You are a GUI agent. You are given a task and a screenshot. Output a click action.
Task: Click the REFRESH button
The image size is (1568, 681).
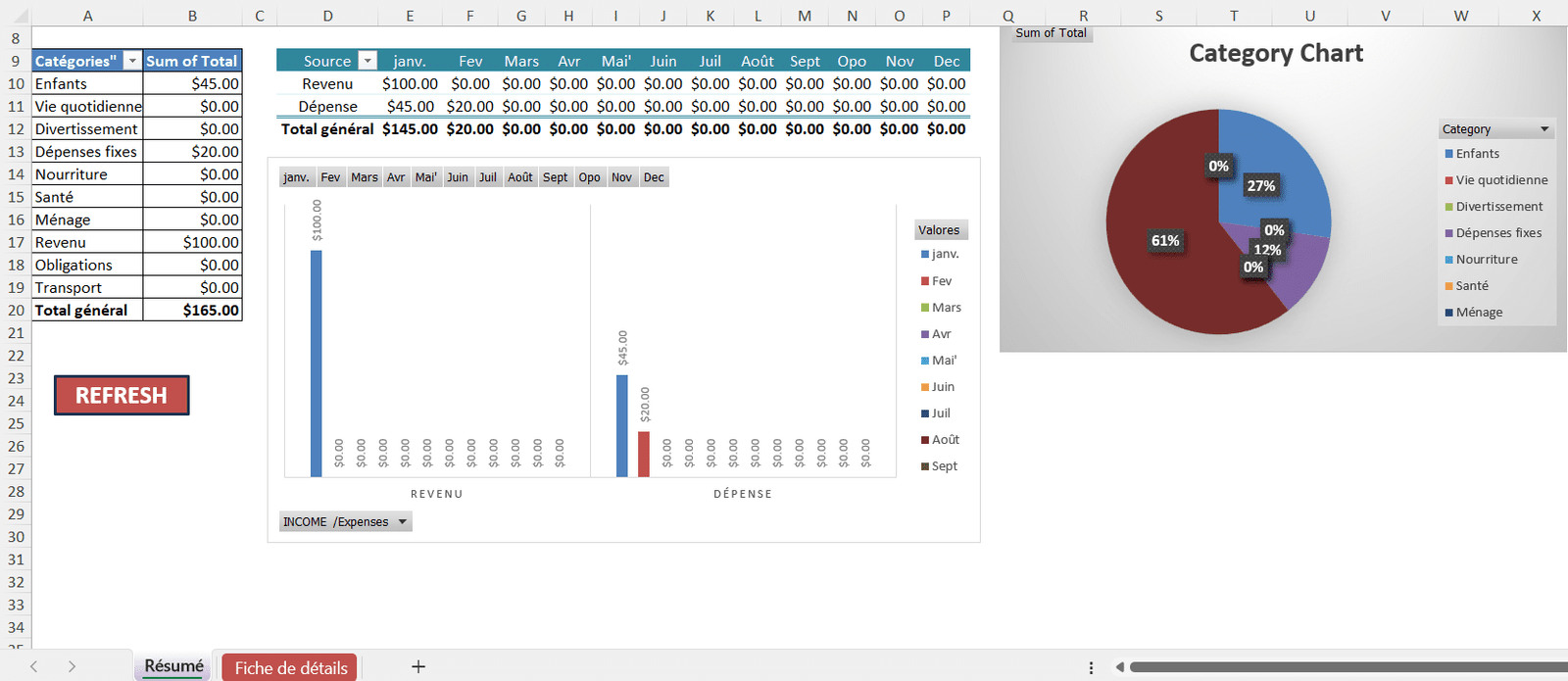122,395
